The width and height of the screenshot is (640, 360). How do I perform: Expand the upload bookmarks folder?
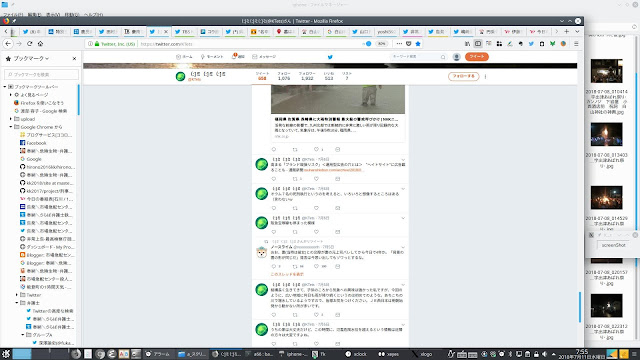(x=11, y=119)
